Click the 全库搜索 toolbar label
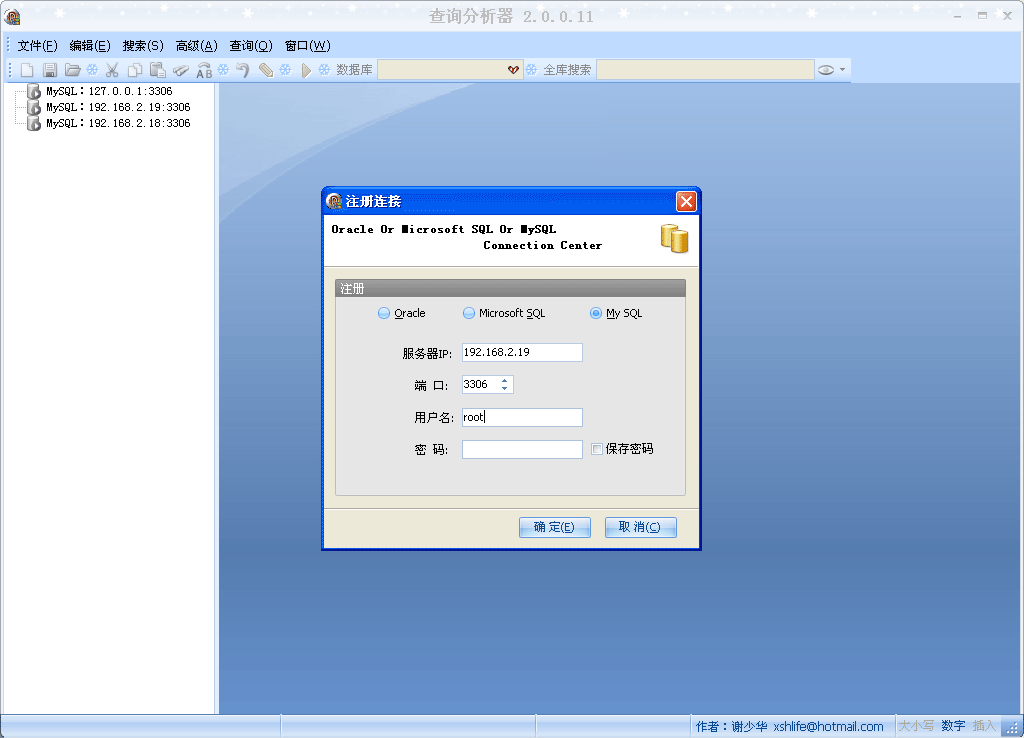1024x738 pixels. (x=567, y=70)
